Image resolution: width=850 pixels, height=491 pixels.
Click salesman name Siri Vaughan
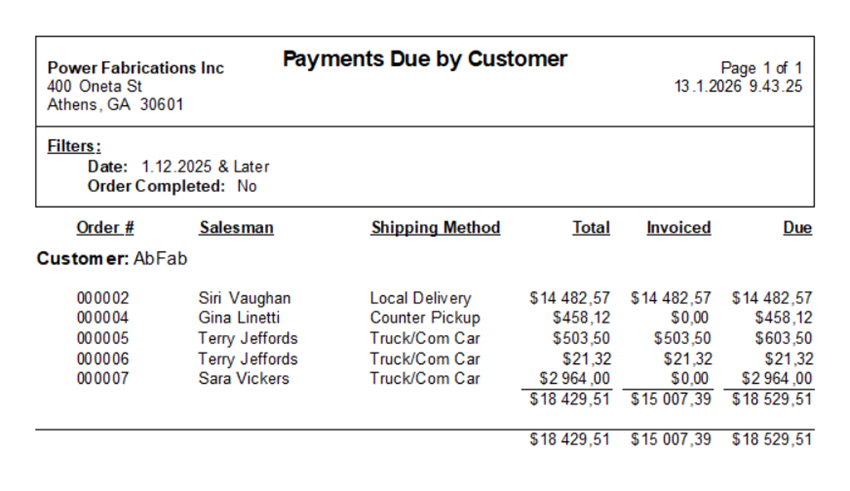click(244, 299)
